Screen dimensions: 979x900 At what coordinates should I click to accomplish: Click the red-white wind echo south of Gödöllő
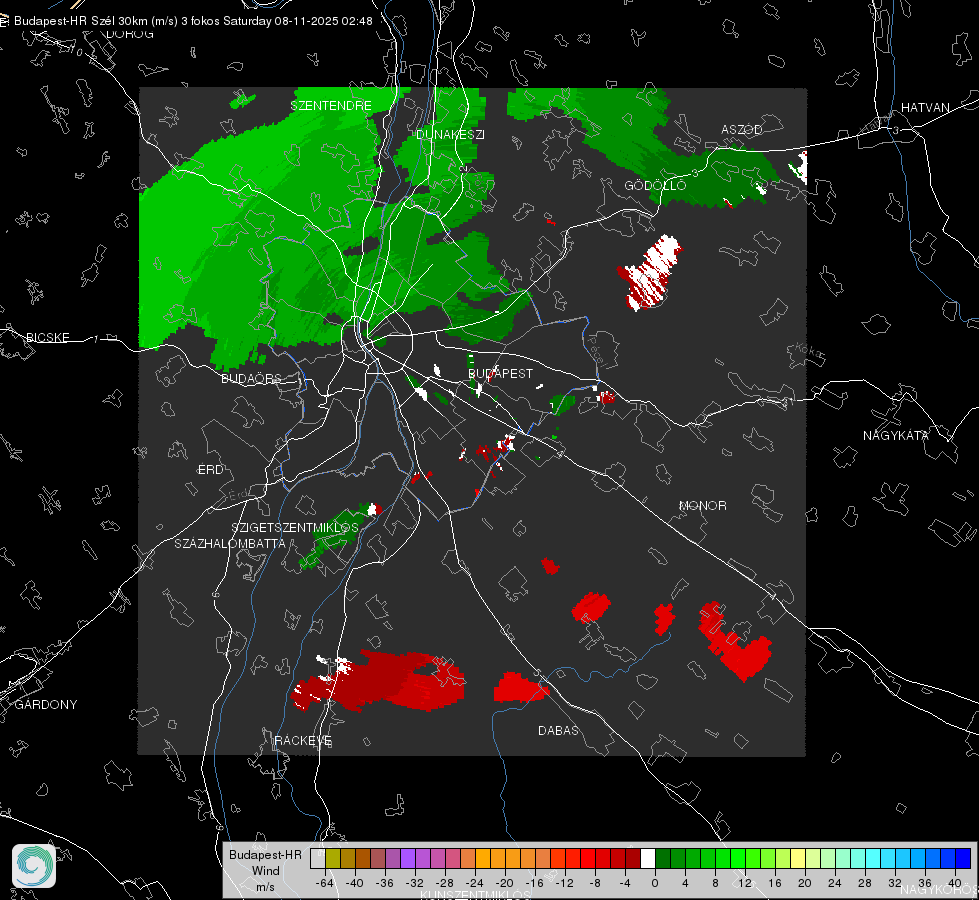point(651,272)
